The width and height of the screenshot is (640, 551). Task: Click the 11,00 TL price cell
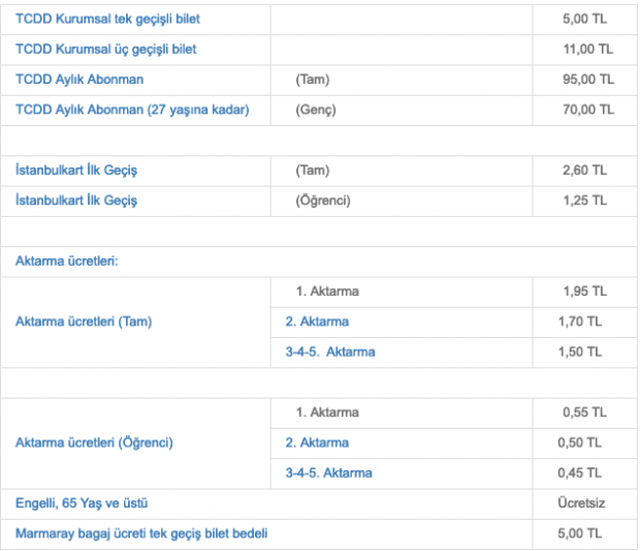[588, 48]
